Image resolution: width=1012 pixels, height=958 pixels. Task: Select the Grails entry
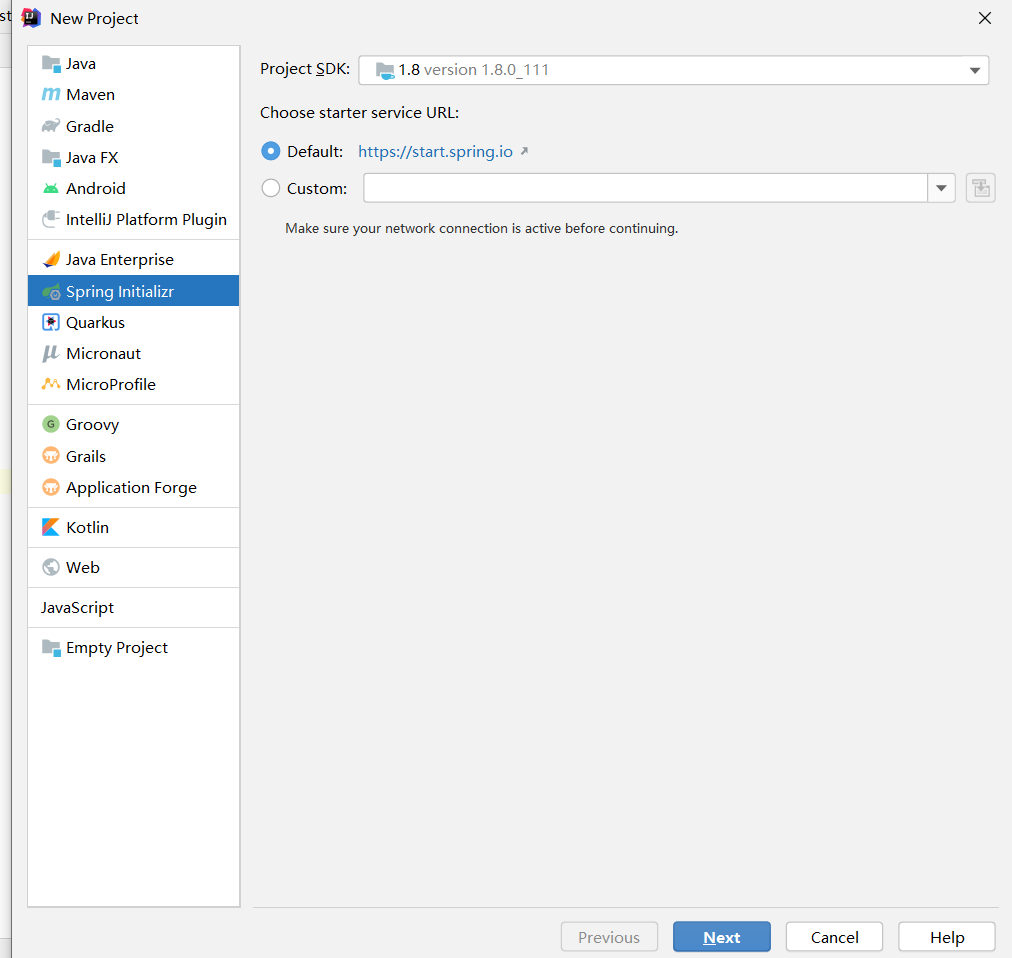(134, 456)
